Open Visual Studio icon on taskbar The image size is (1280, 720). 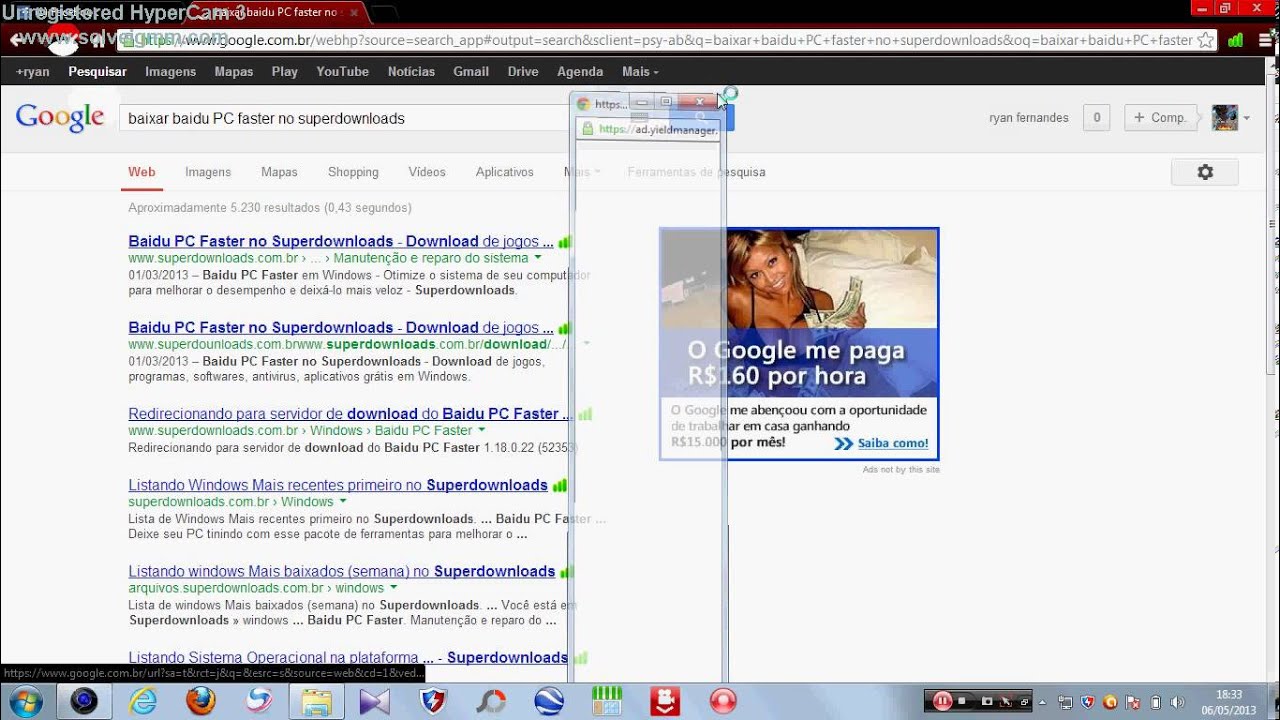tap(375, 702)
